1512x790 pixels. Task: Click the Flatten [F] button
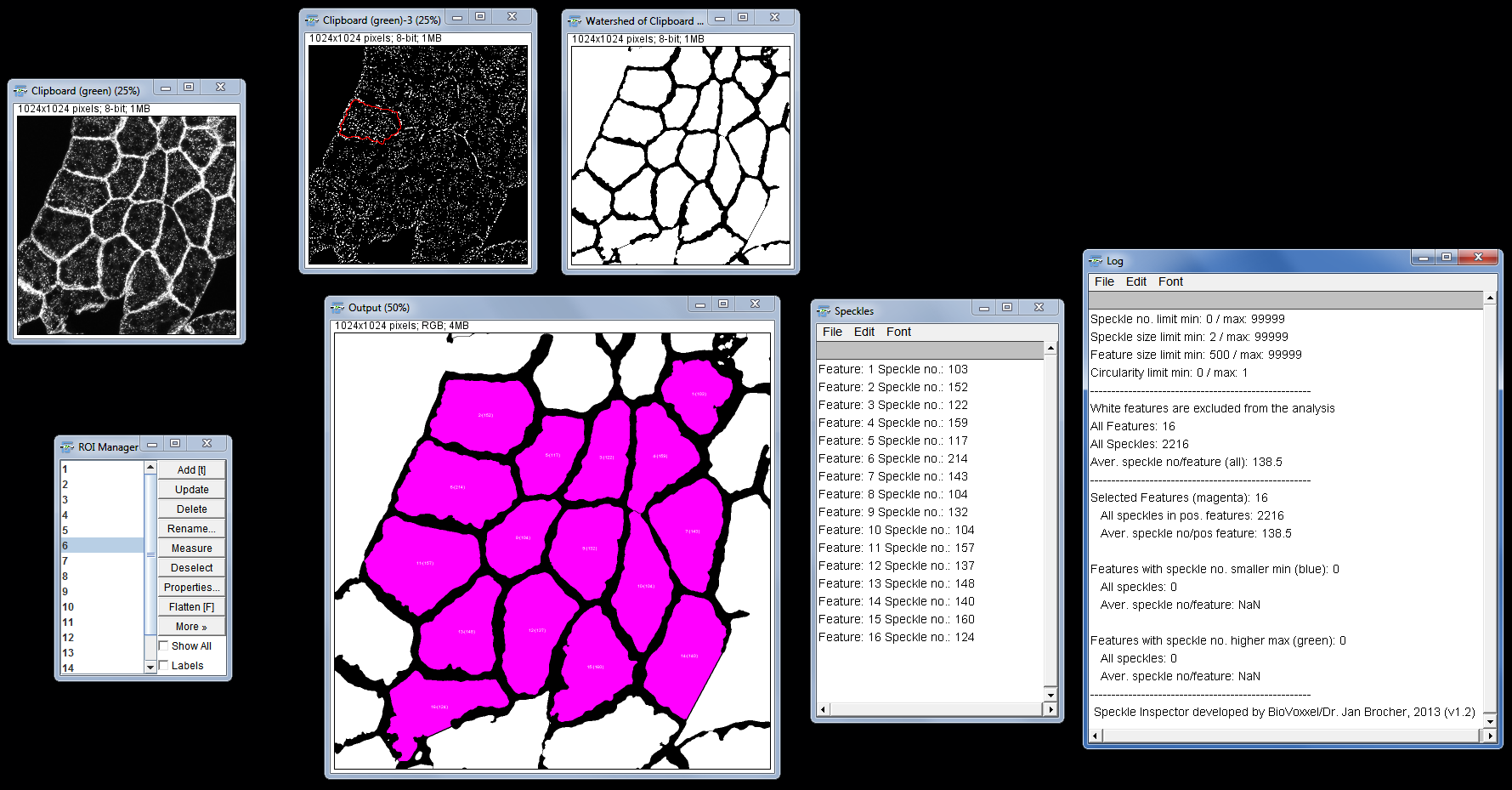click(191, 607)
